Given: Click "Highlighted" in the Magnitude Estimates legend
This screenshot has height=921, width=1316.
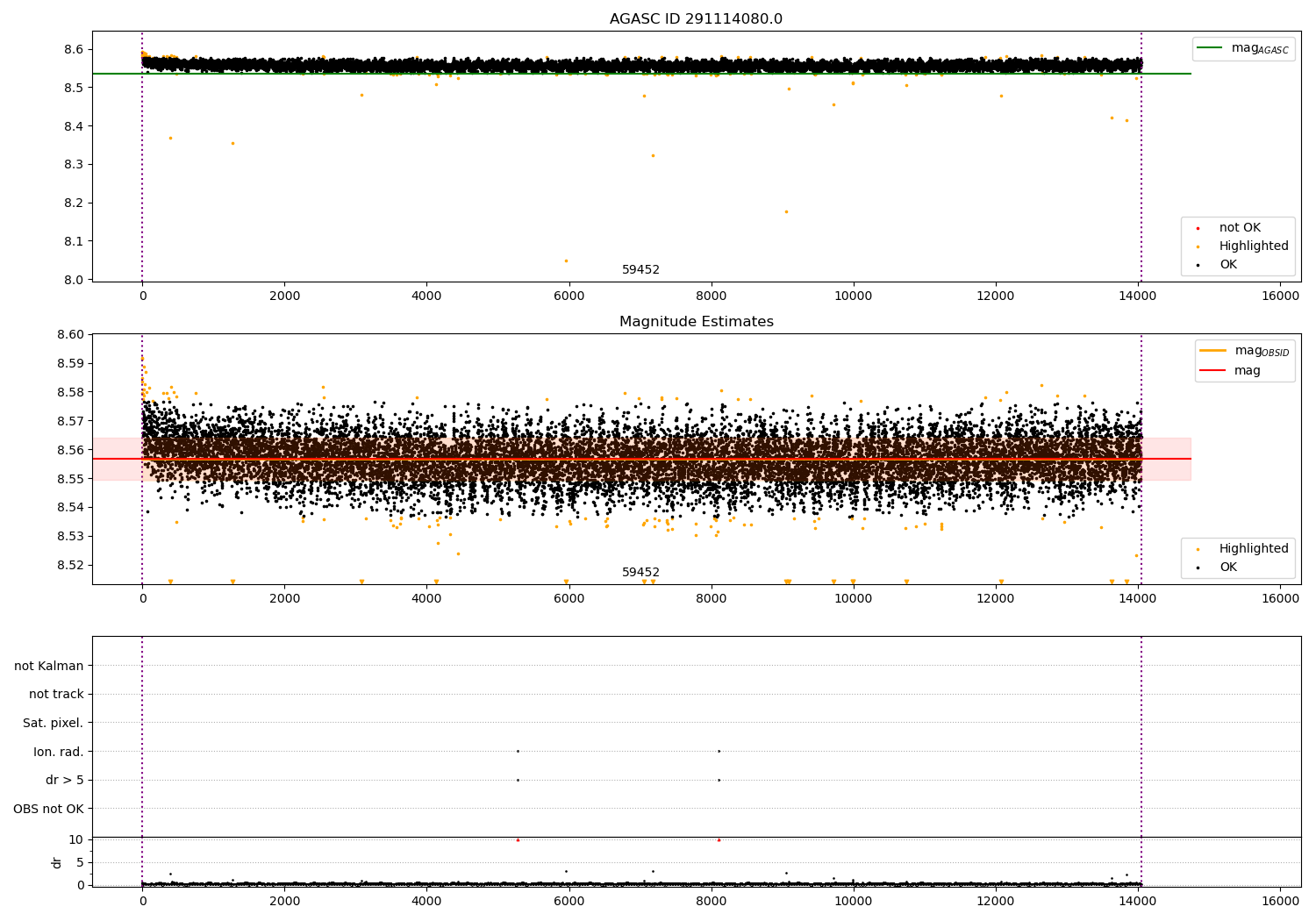Looking at the screenshot, I should pos(1254,549).
